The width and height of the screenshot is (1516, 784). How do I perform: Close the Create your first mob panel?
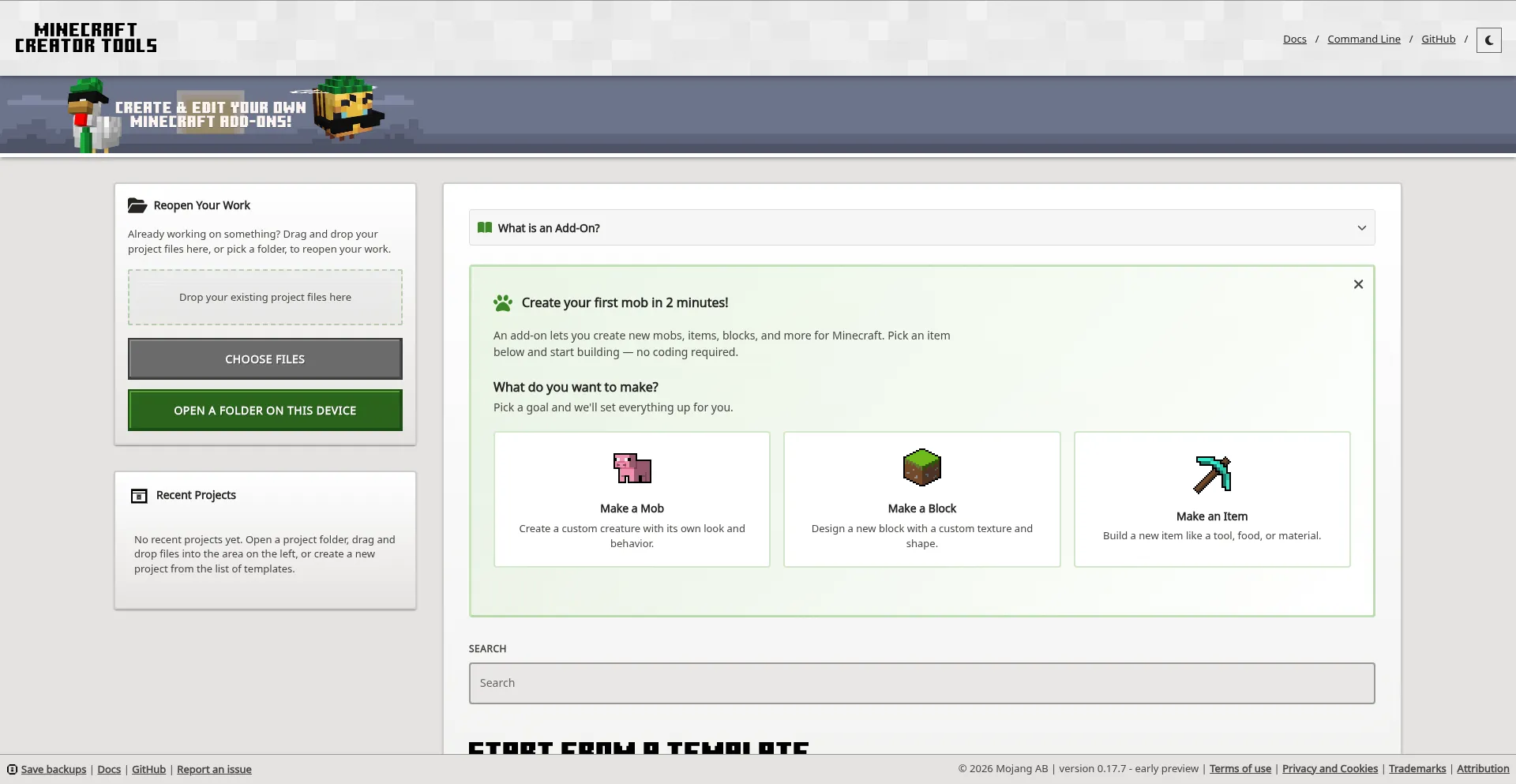pos(1358,284)
